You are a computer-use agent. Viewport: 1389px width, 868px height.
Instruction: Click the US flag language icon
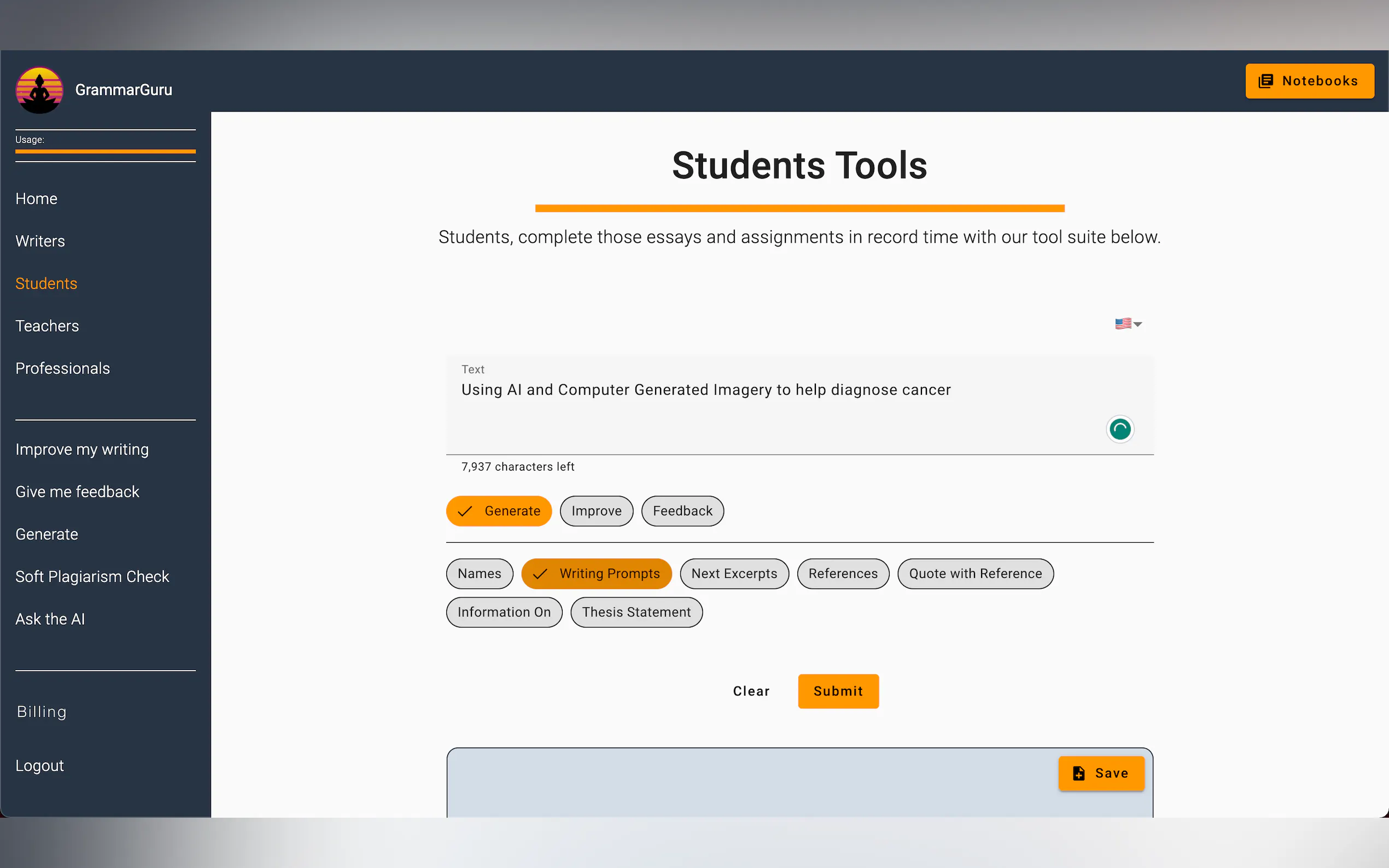tap(1123, 324)
